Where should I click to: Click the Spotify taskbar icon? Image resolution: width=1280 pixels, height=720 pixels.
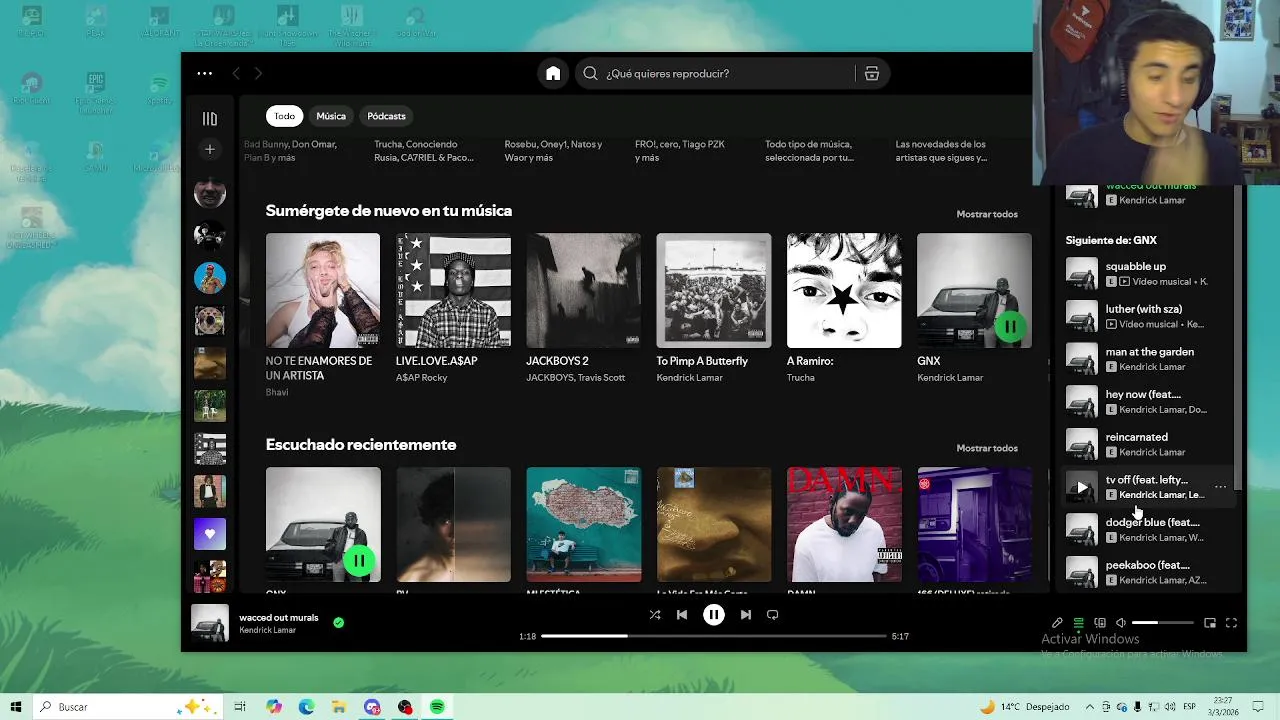pos(437,707)
